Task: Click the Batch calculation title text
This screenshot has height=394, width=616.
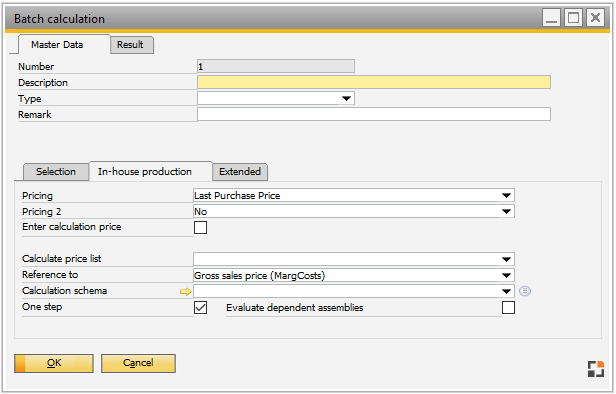Action: (x=59, y=19)
